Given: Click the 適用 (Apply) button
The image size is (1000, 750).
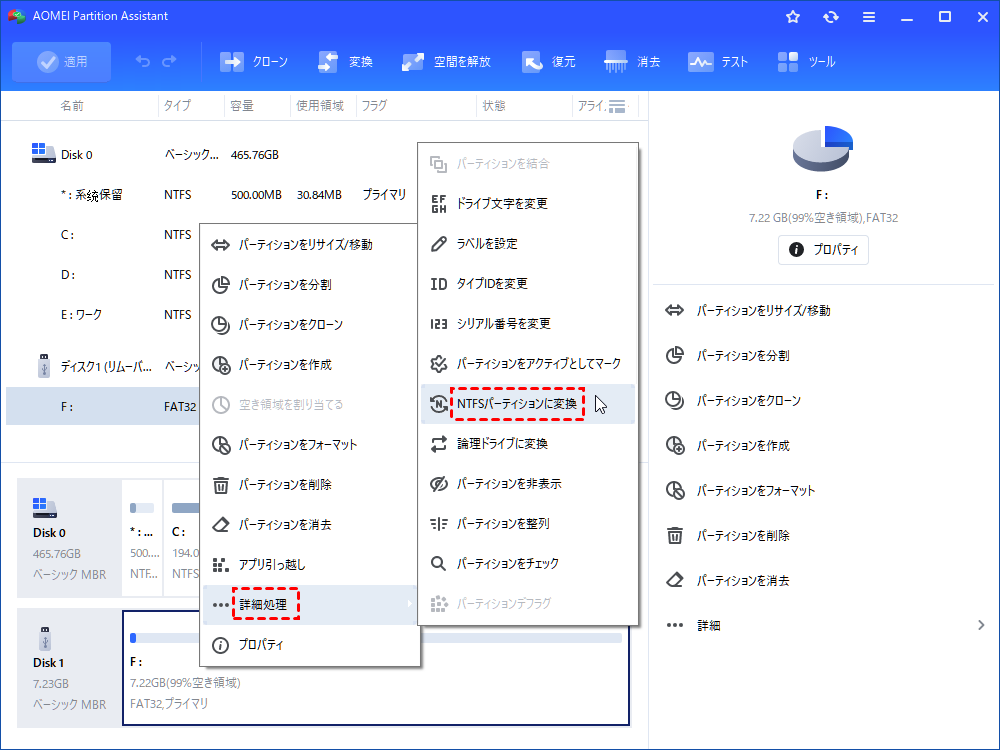Looking at the screenshot, I should click(62, 62).
